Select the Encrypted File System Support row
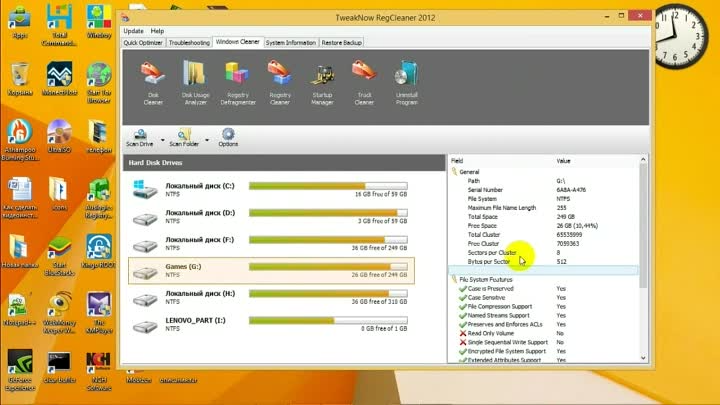720x405 pixels. tap(544, 351)
